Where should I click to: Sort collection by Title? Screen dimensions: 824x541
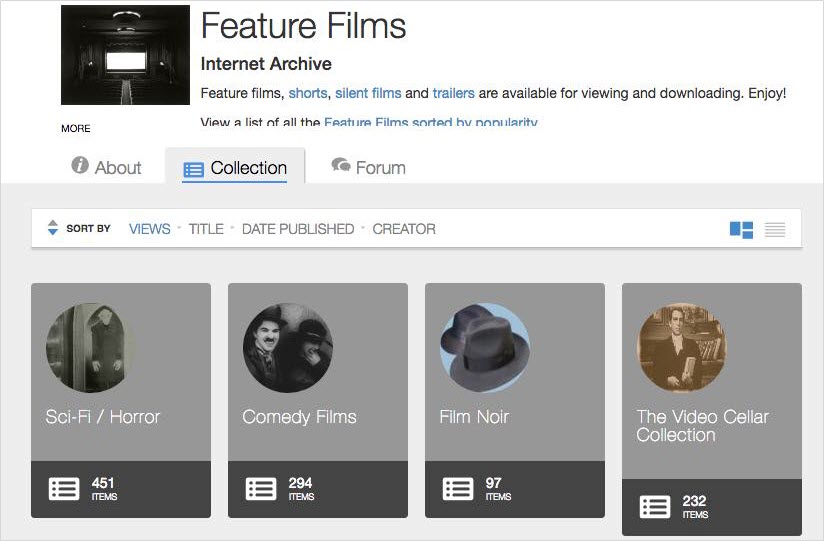click(206, 229)
